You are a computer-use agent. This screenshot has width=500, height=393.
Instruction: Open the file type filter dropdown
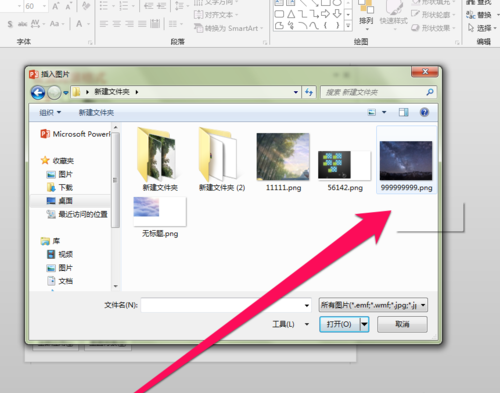tap(373, 305)
